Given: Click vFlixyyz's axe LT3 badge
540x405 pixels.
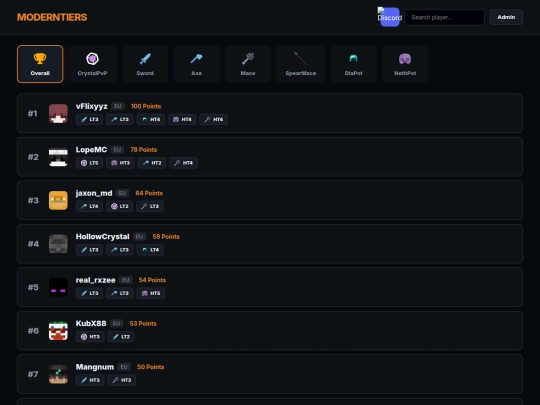Looking at the screenshot, I should coord(120,120).
